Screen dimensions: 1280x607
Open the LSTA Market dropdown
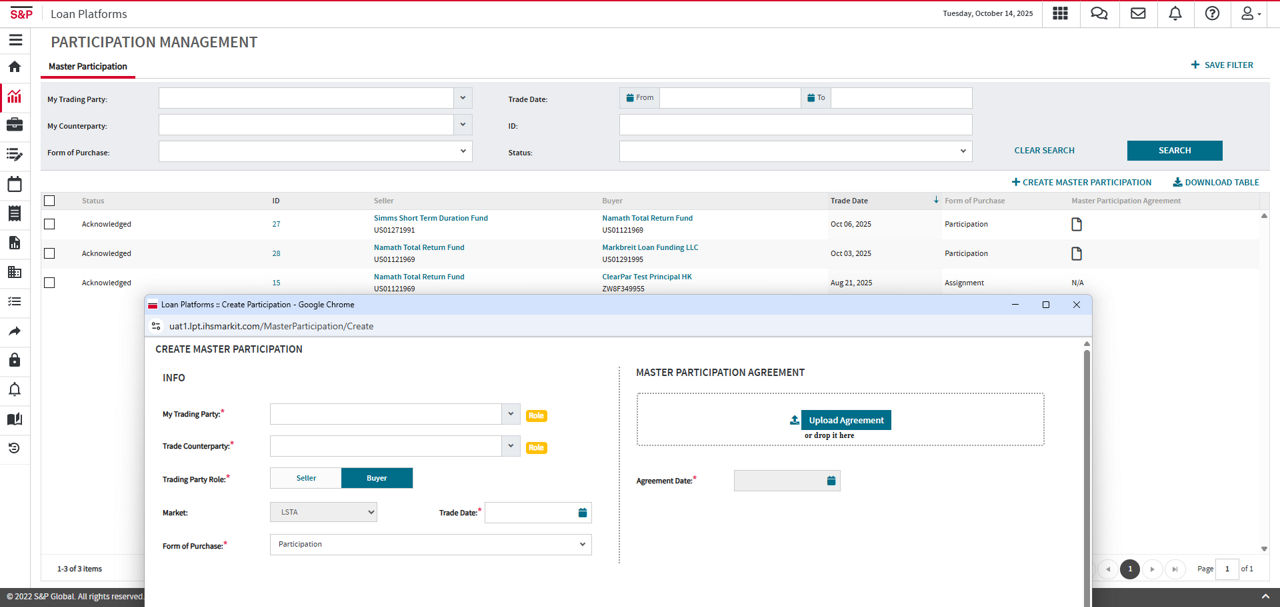(323, 512)
